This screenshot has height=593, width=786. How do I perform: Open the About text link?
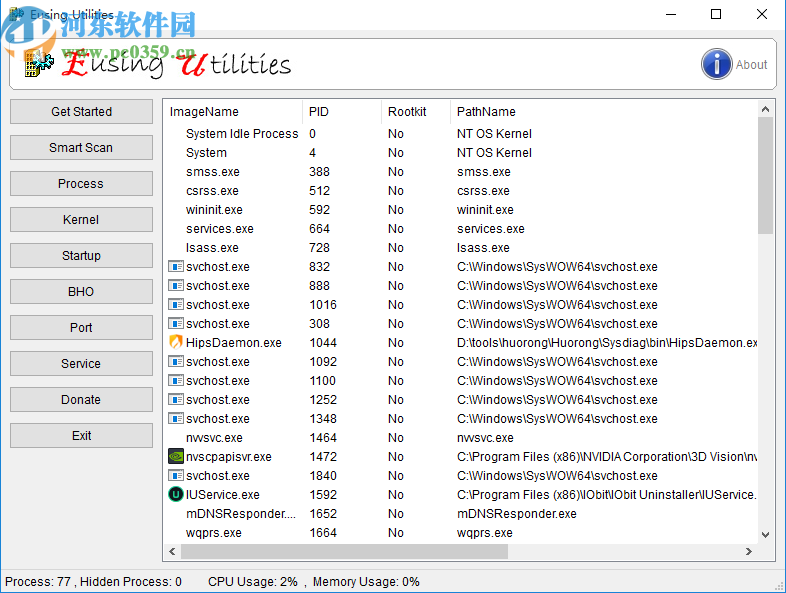pos(751,65)
